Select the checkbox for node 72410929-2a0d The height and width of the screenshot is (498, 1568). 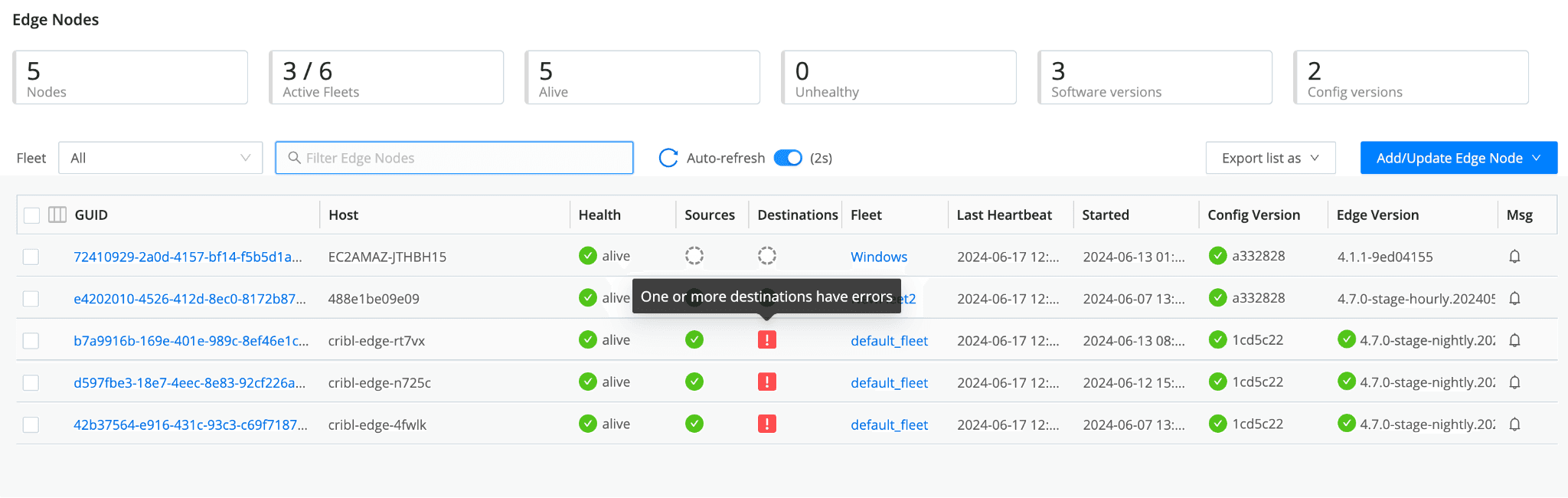[31, 257]
